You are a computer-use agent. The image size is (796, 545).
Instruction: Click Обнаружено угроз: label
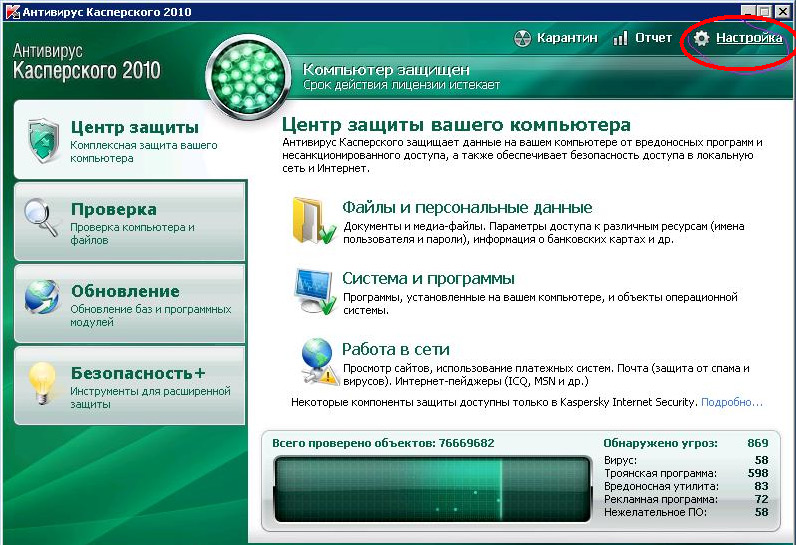[x=660, y=443]
